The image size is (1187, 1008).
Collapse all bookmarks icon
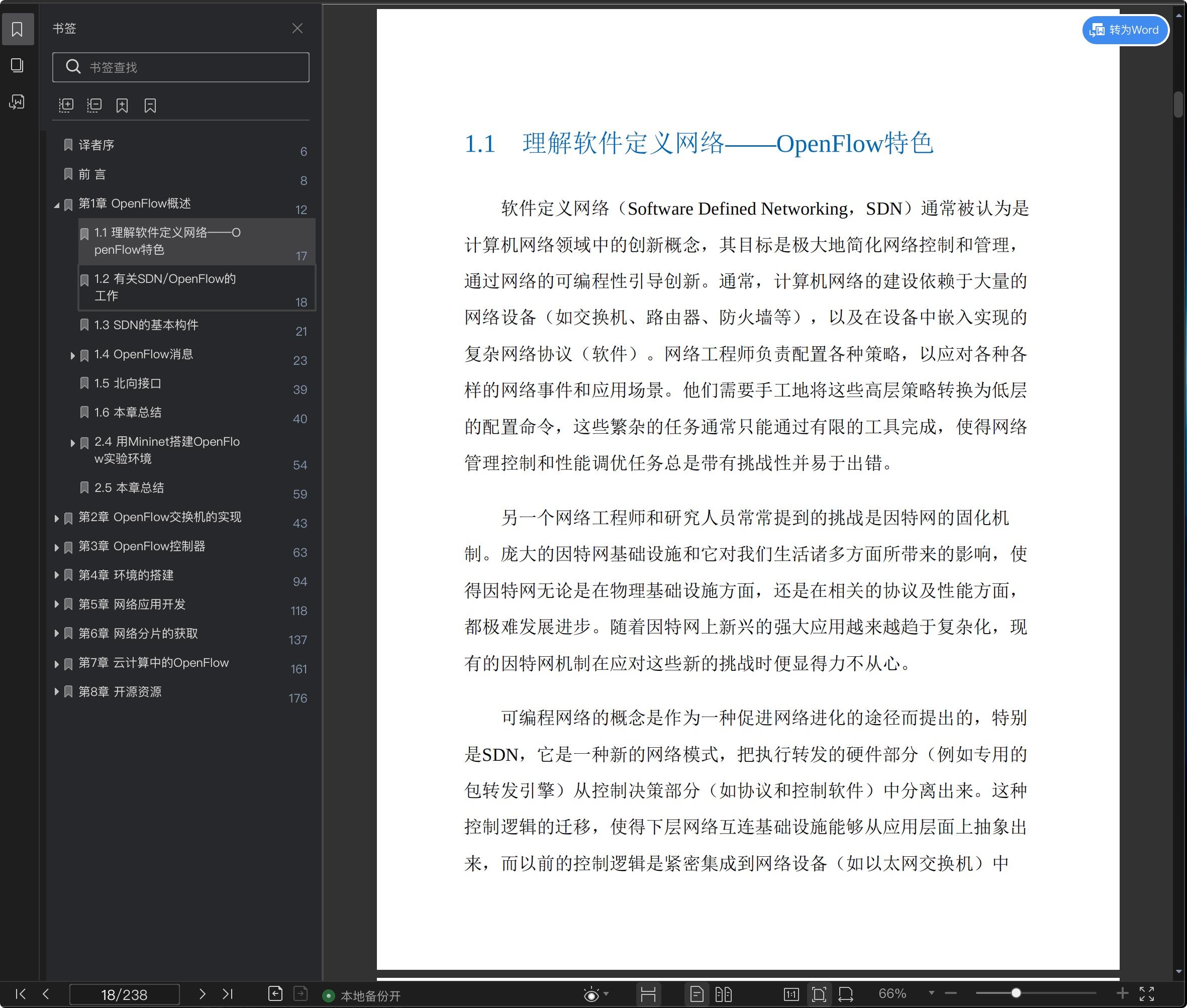94,105
